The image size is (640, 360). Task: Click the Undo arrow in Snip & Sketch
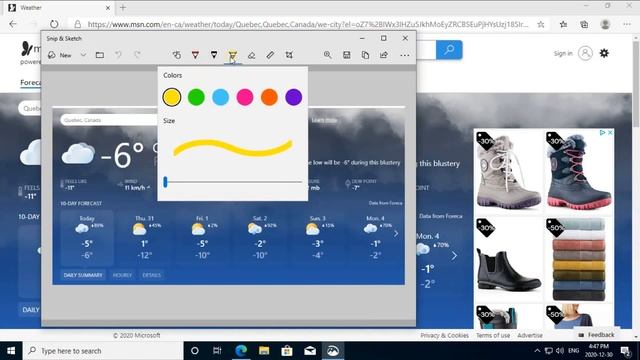click(118, 55)
